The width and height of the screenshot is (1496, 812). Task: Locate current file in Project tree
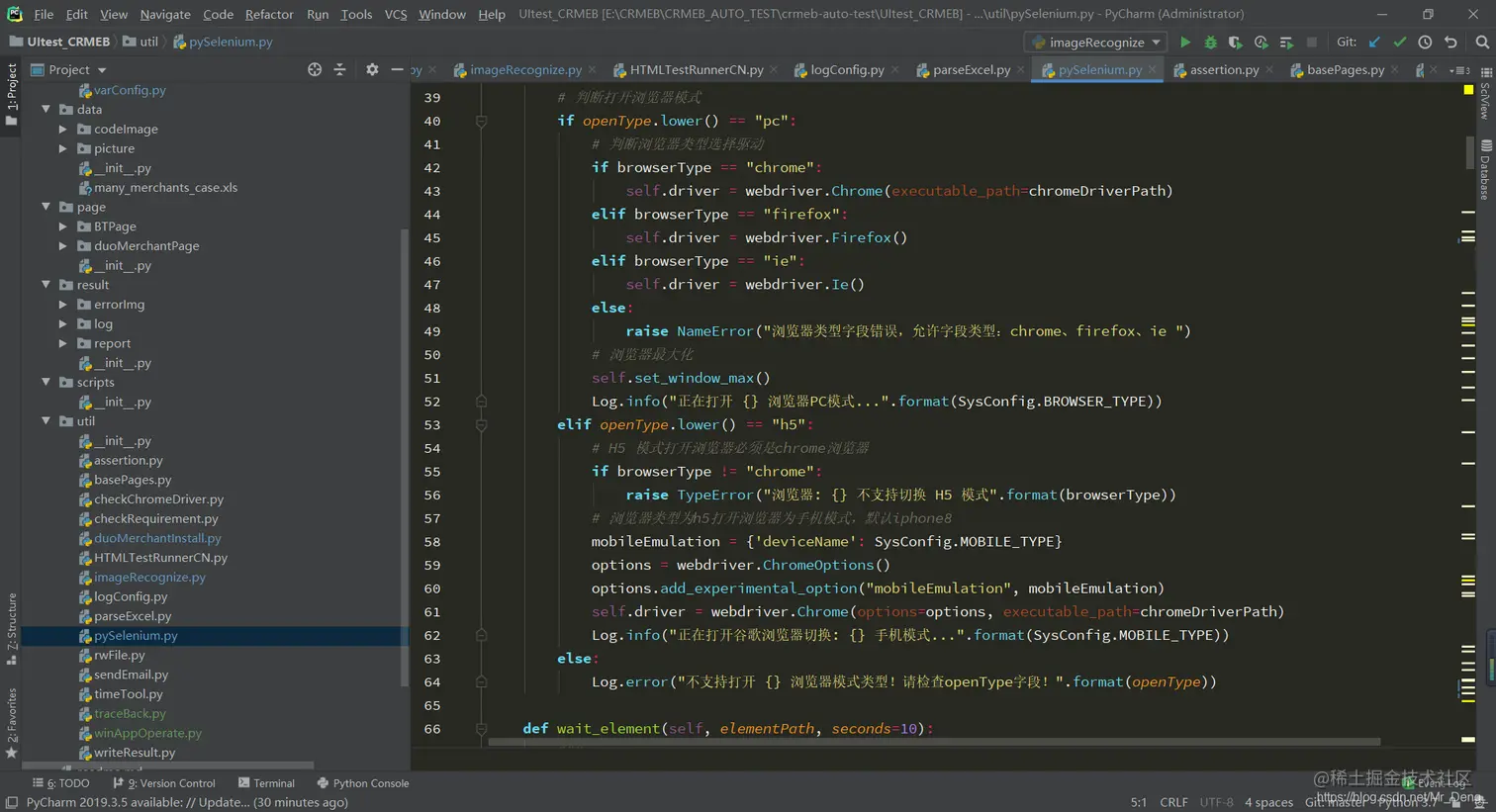pos(315,69)
